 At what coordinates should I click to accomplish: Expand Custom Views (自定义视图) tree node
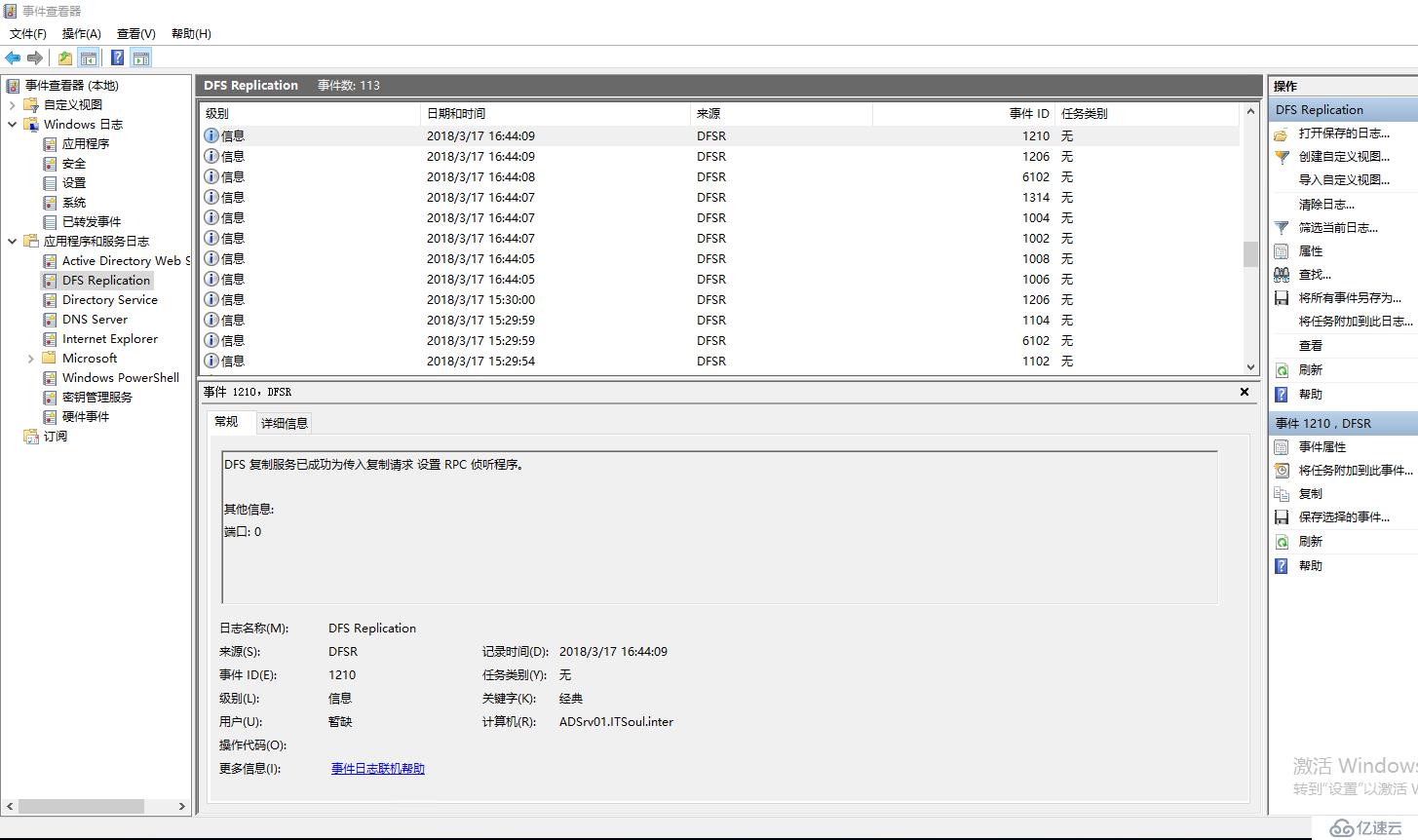12,105
